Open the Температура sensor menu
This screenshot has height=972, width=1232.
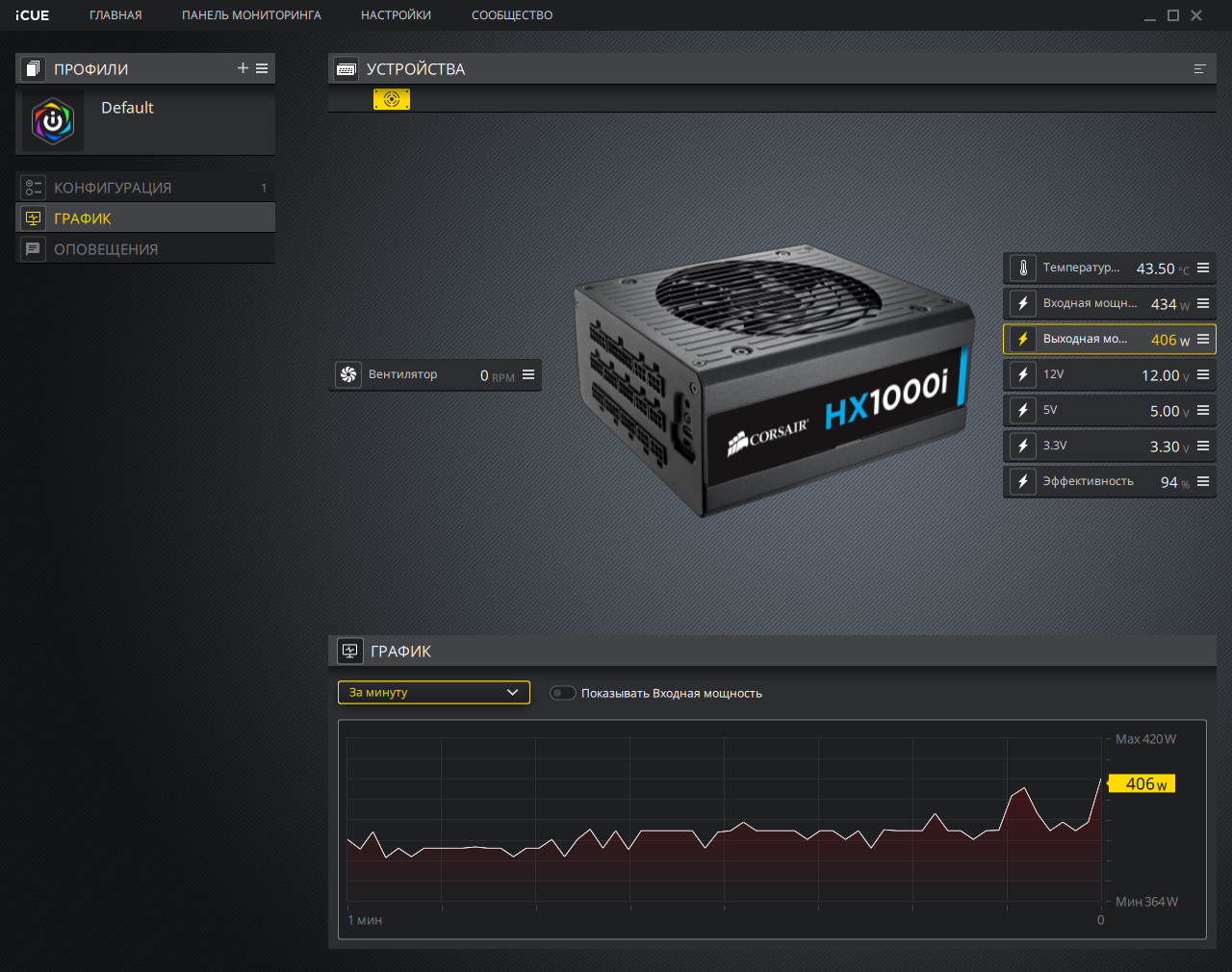(x=1203, y=268)
